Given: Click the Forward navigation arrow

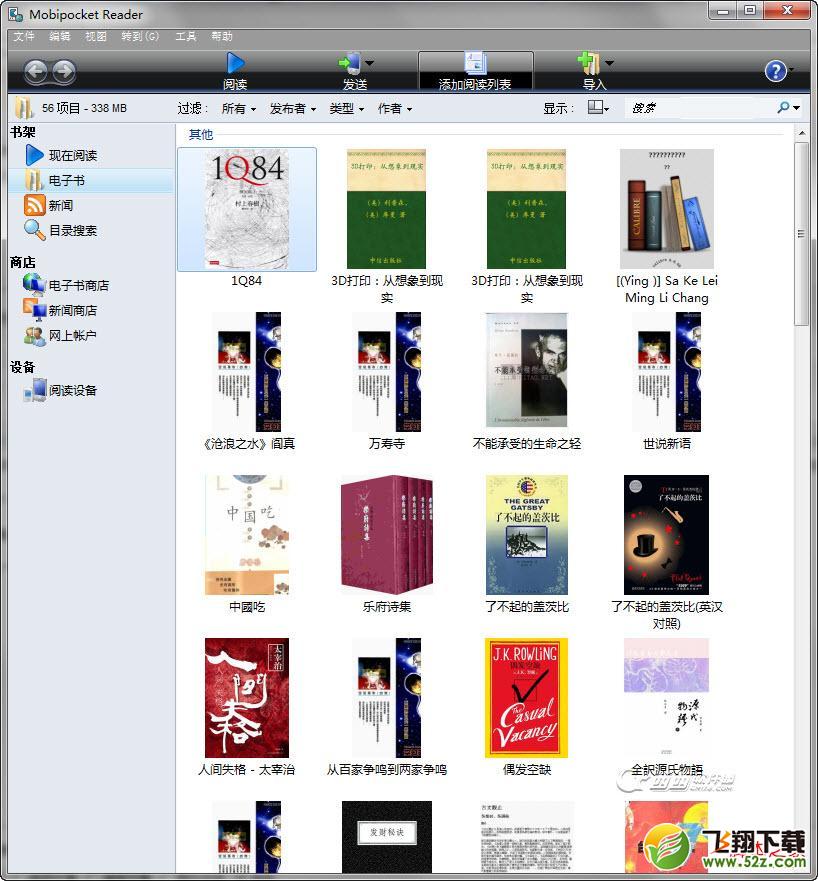Looking at the screenshot, I should (64, 71).
